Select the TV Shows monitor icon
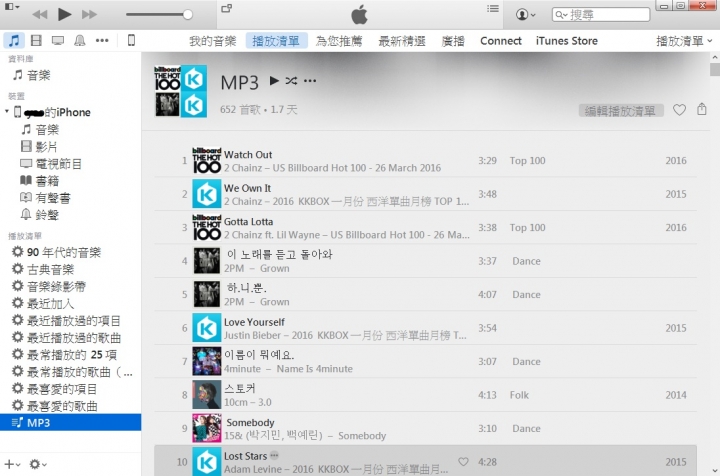The height and width of the screenshot is (476, 720). point(58,41)
